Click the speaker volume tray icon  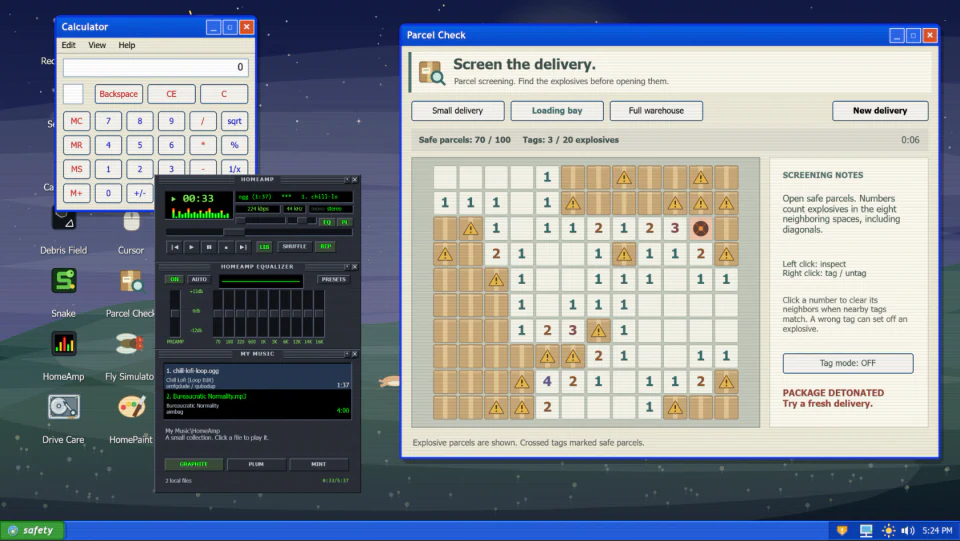908,530
